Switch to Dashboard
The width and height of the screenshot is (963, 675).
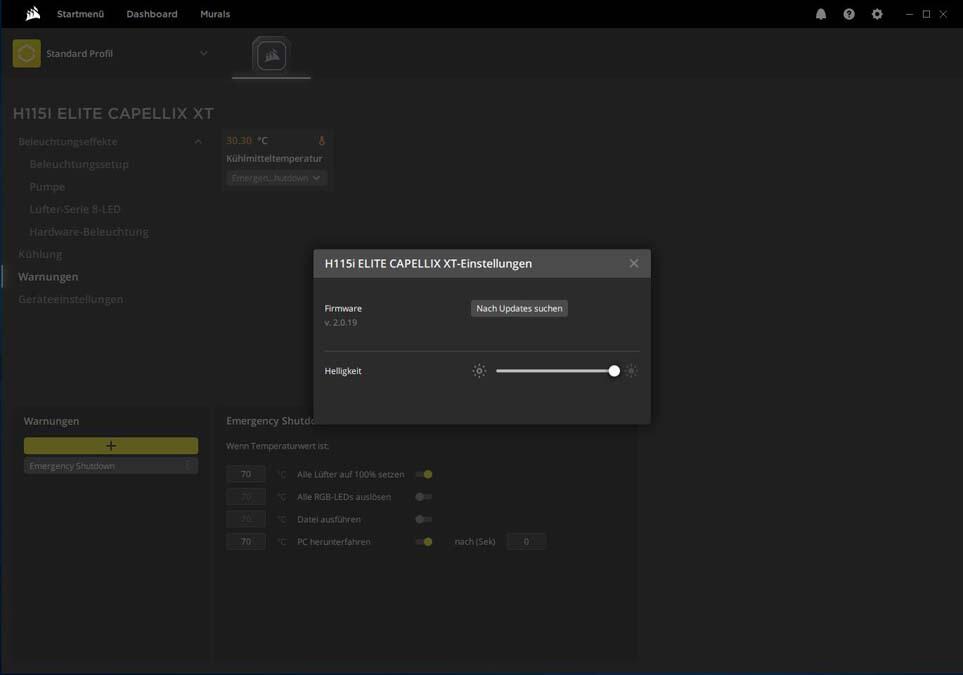point(152,14)
